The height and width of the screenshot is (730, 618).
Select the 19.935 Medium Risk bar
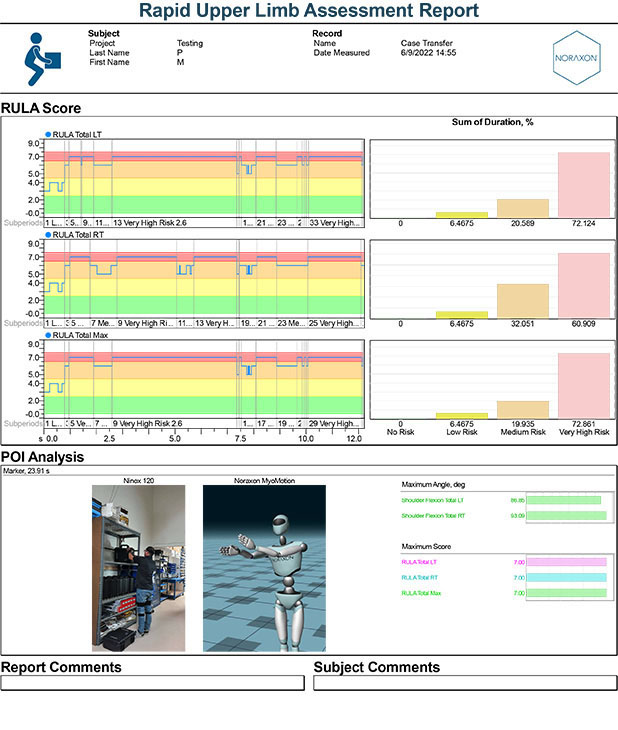point(523,410)
